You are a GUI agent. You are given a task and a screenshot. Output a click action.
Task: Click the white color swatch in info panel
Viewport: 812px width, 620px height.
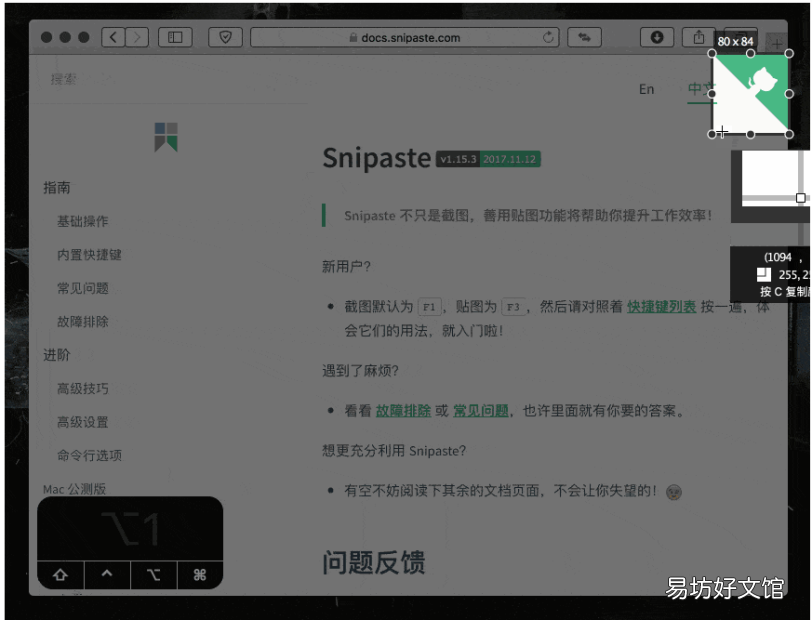[764, 275]
